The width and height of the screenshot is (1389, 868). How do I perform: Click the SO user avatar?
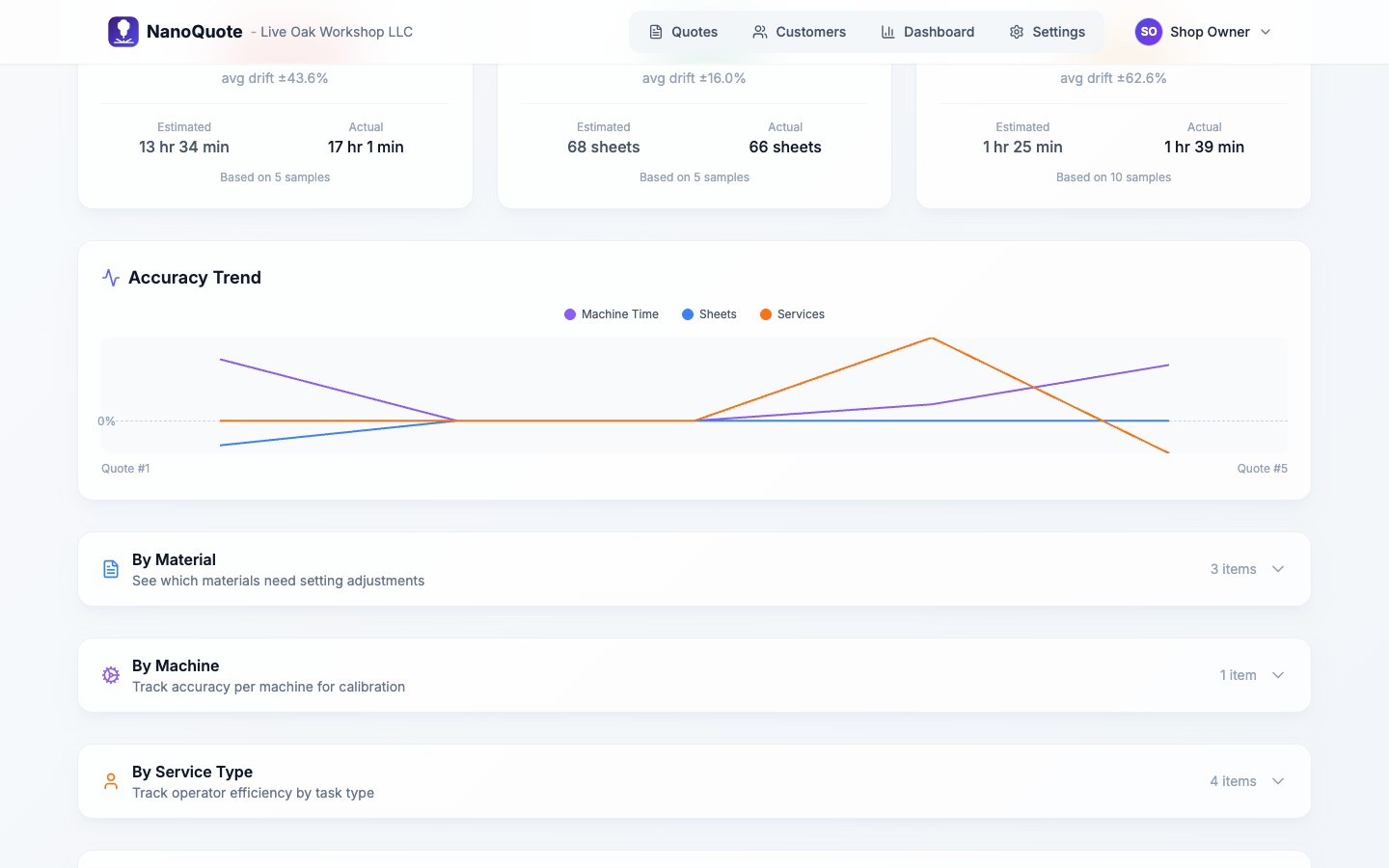coord(1148,32)
